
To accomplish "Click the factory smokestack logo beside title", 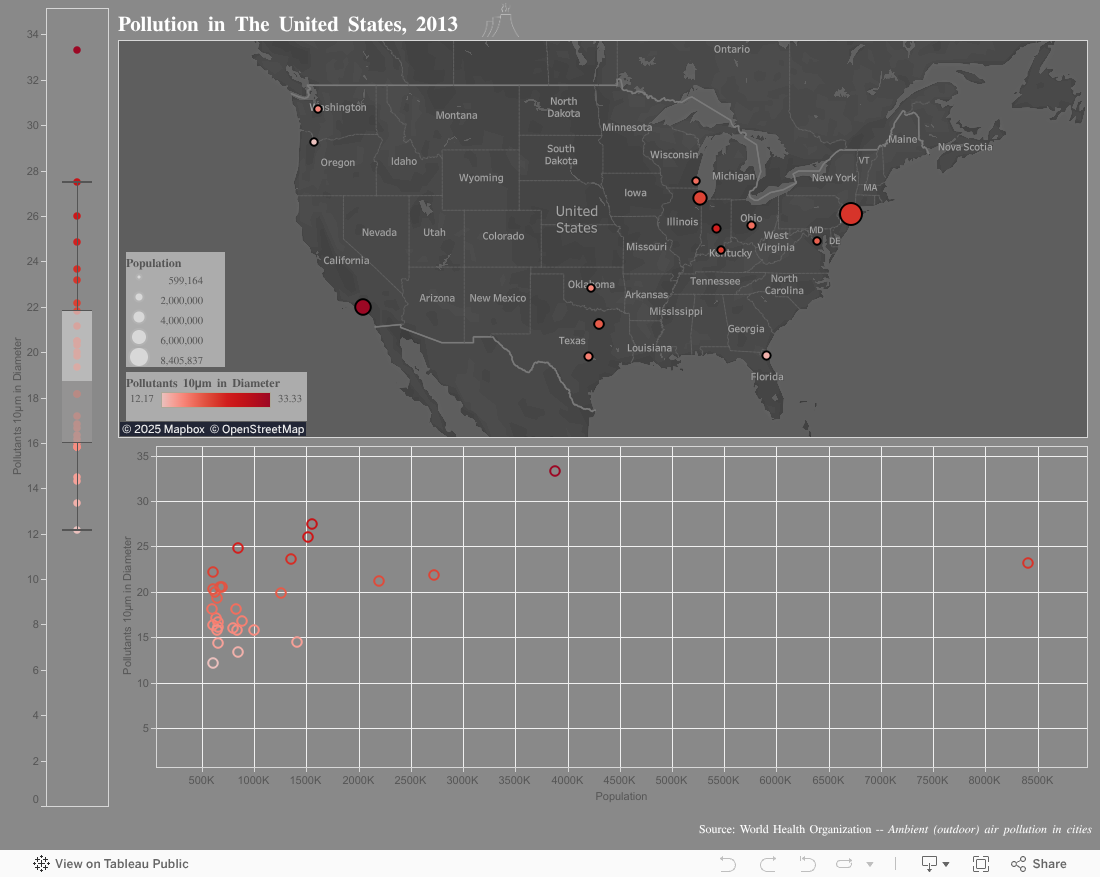I will point(501,21).
